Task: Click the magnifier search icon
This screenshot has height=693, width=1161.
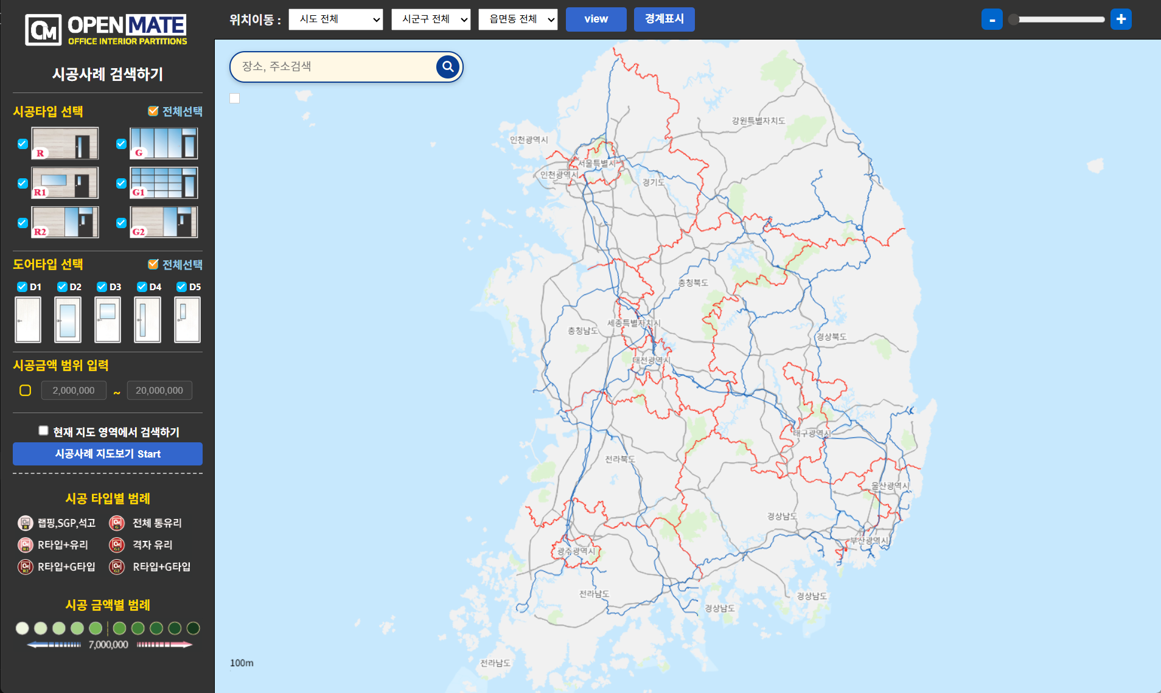Action: 447,67
